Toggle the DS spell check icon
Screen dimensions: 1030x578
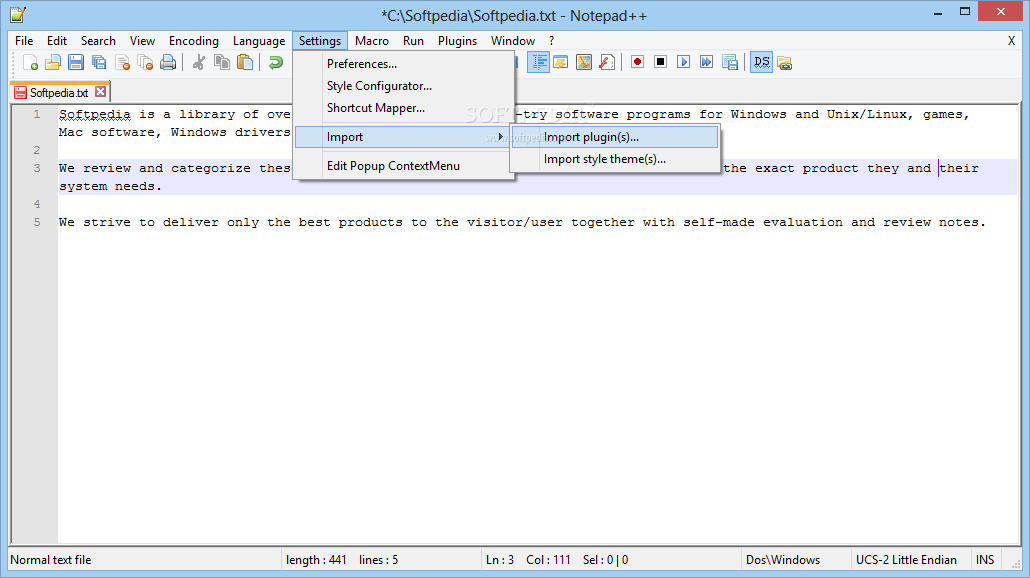(x=761, y=62)
